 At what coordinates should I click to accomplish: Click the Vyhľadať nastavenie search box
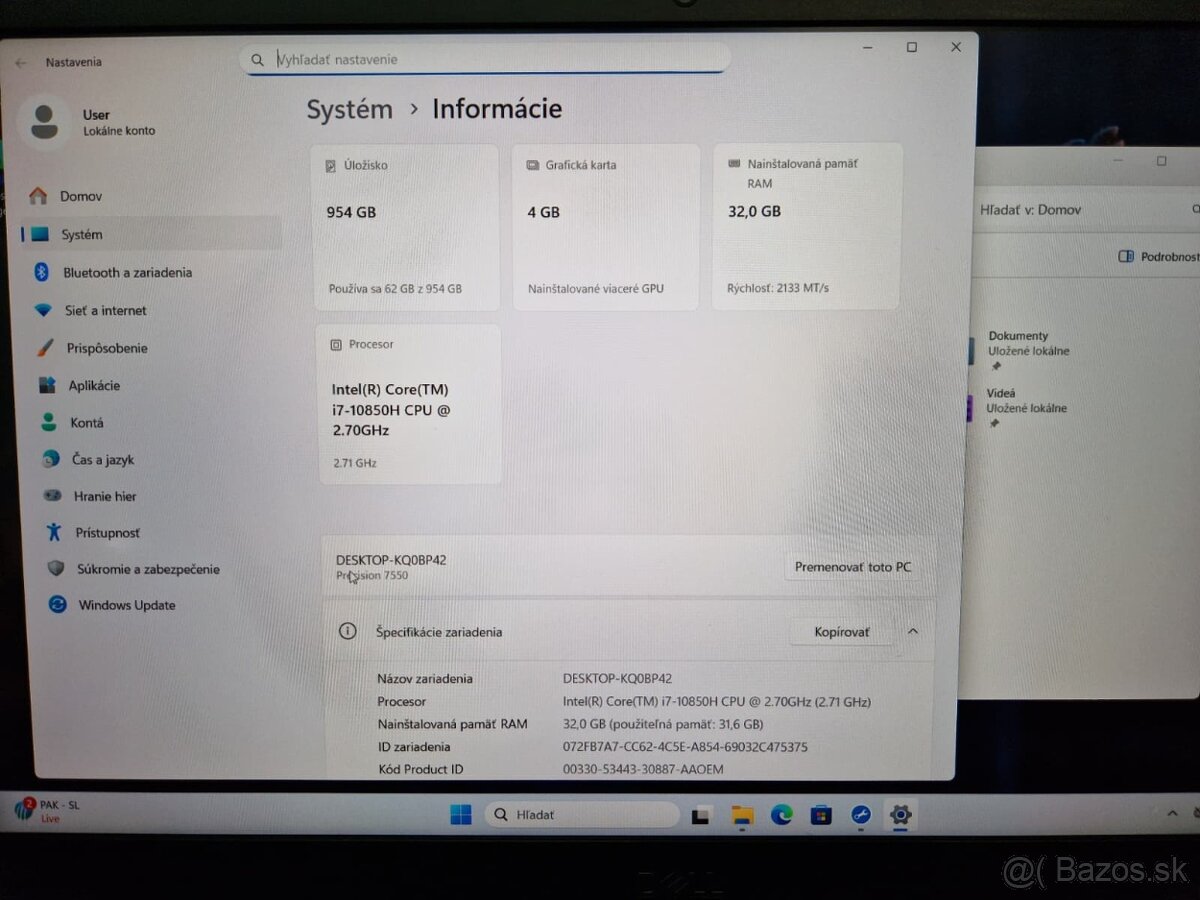pos(484,58)
